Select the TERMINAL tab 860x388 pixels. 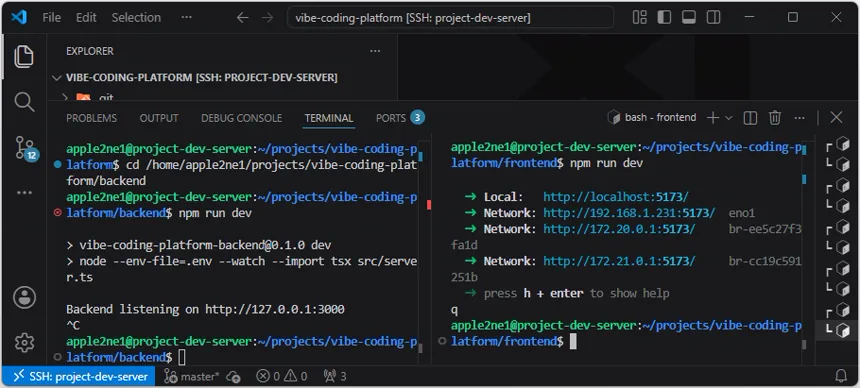click(x=329, y=118)
